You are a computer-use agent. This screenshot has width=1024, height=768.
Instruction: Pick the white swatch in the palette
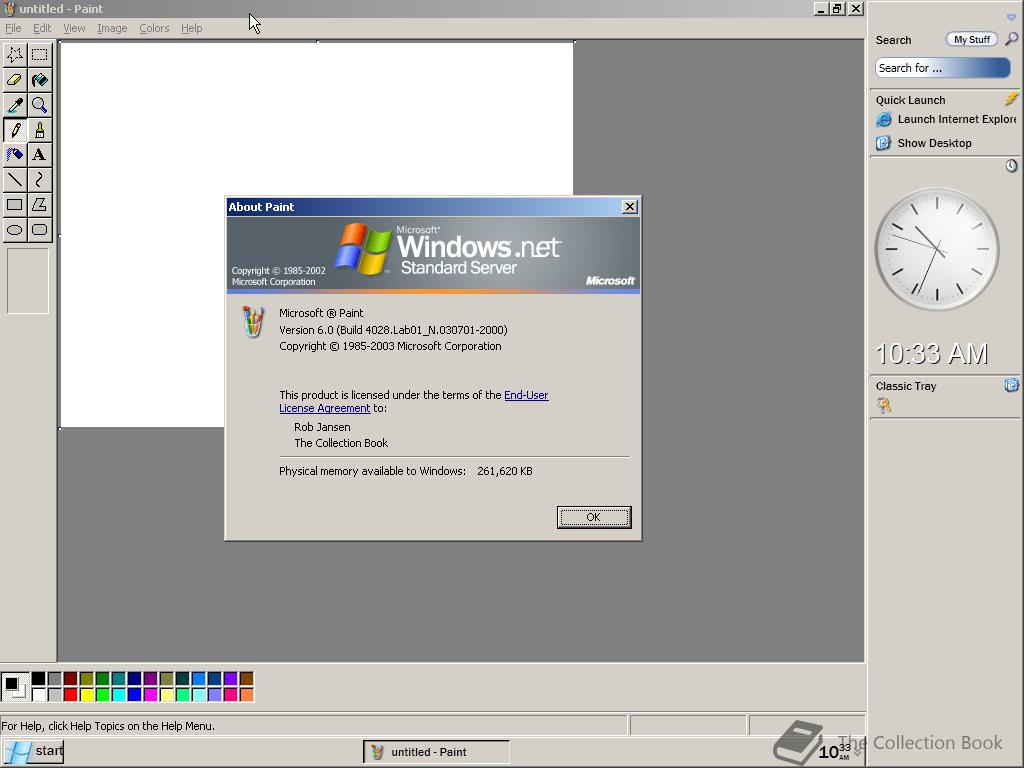point(39,694)
